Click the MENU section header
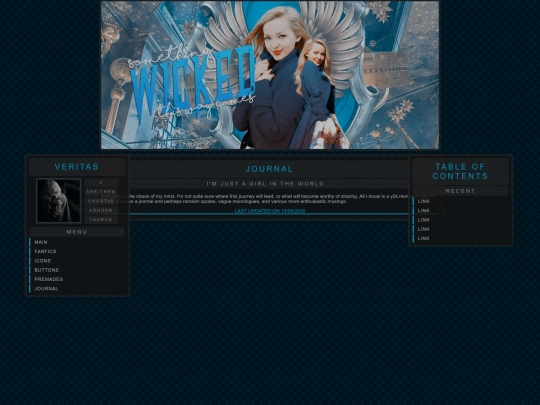This screenshot has width=540, height=405. click(77, 232)
